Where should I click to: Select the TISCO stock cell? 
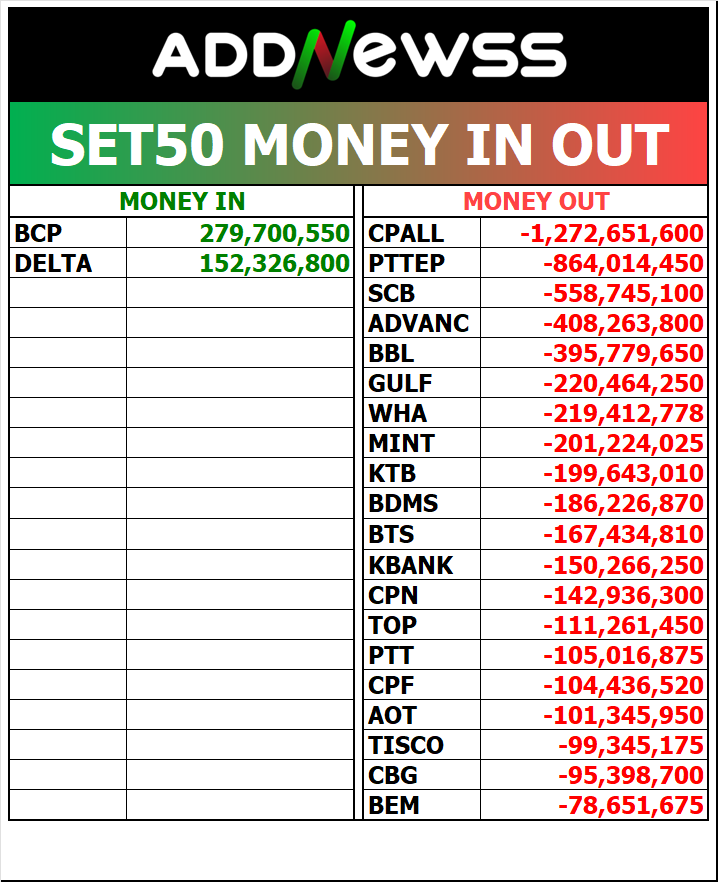[x=422, y=745]
